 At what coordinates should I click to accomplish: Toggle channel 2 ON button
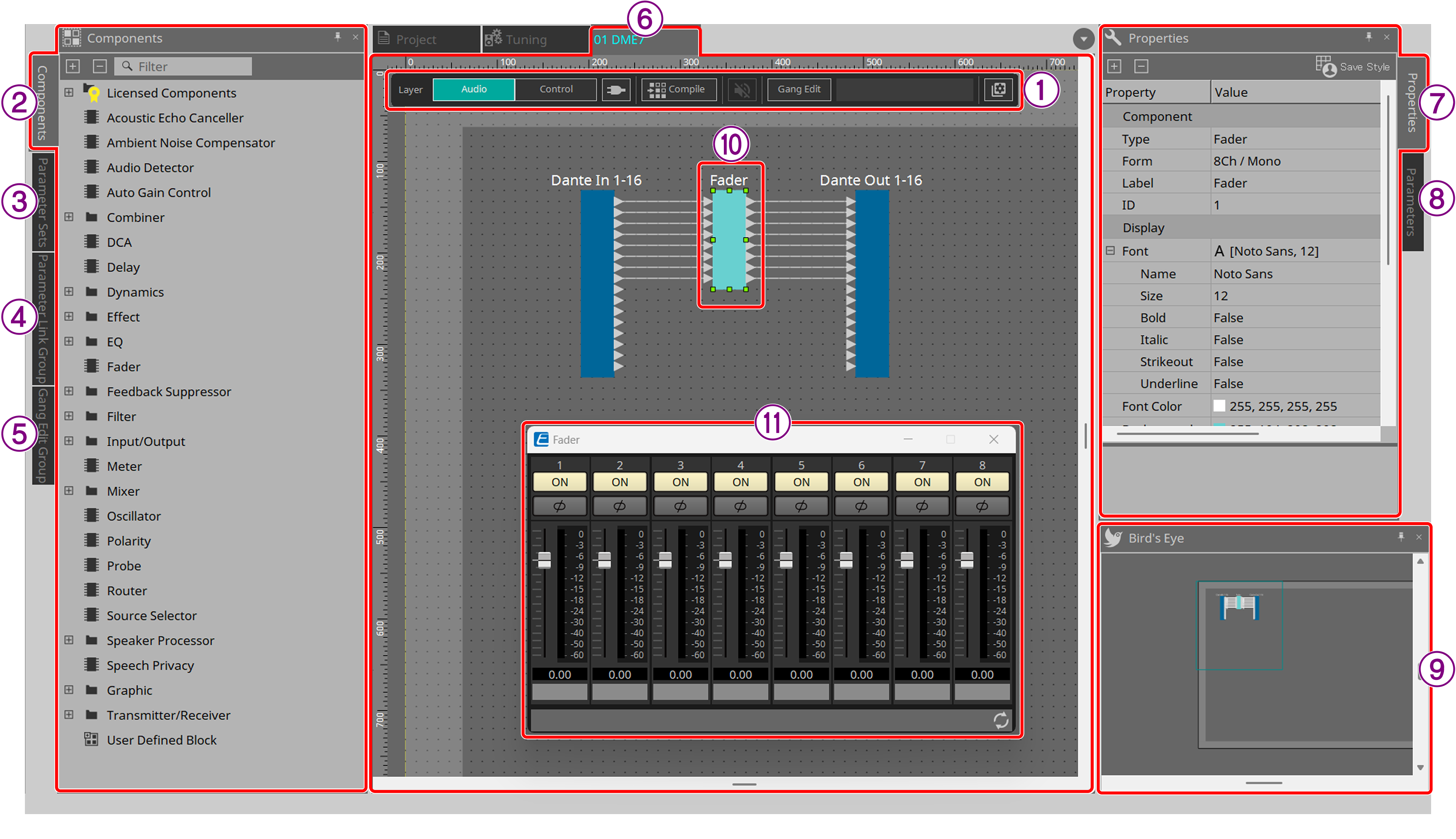pyautogui.click(x=620, y=482)
